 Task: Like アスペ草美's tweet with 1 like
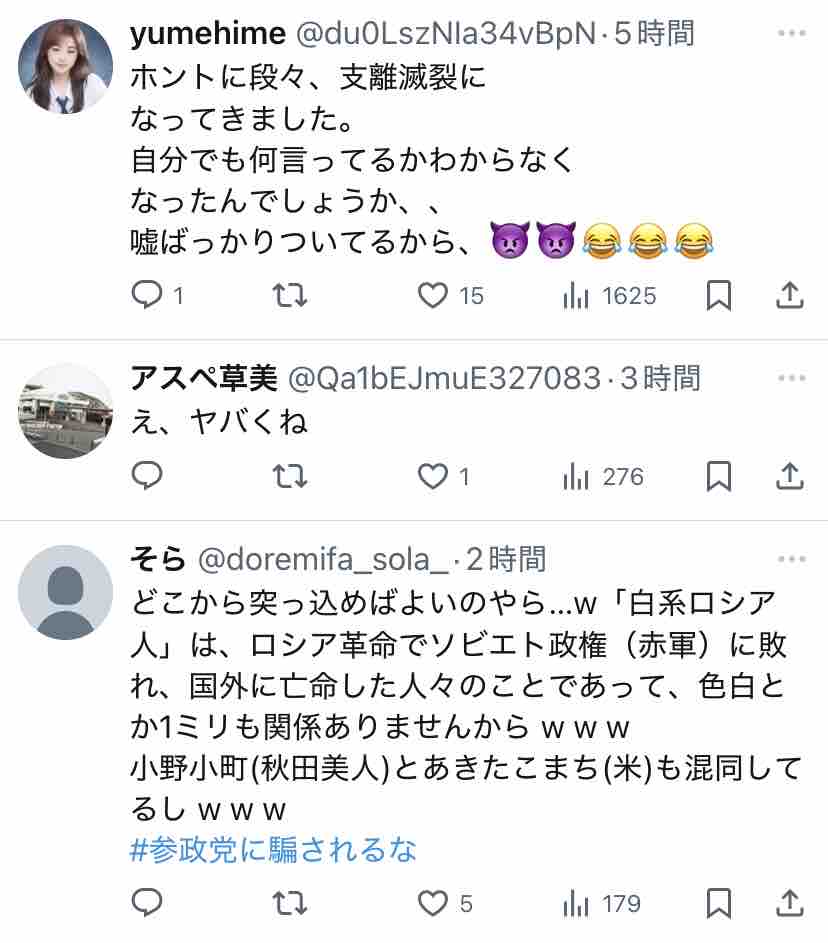point(433,476)
